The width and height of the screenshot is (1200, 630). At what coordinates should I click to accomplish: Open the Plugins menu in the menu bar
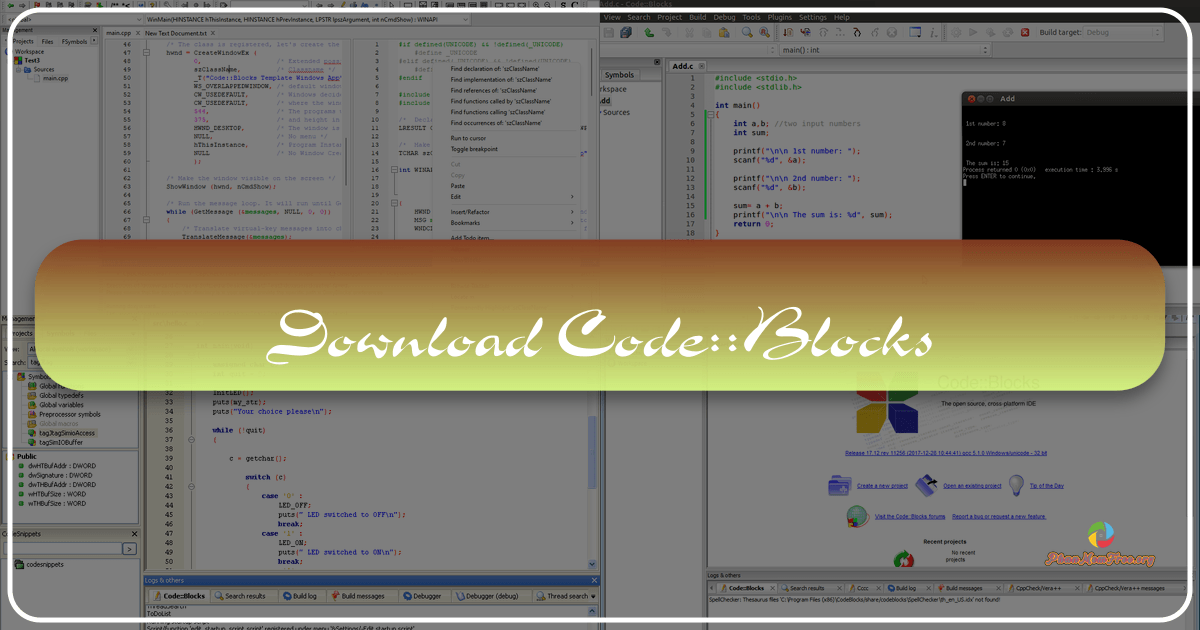[x=780, y=17]
